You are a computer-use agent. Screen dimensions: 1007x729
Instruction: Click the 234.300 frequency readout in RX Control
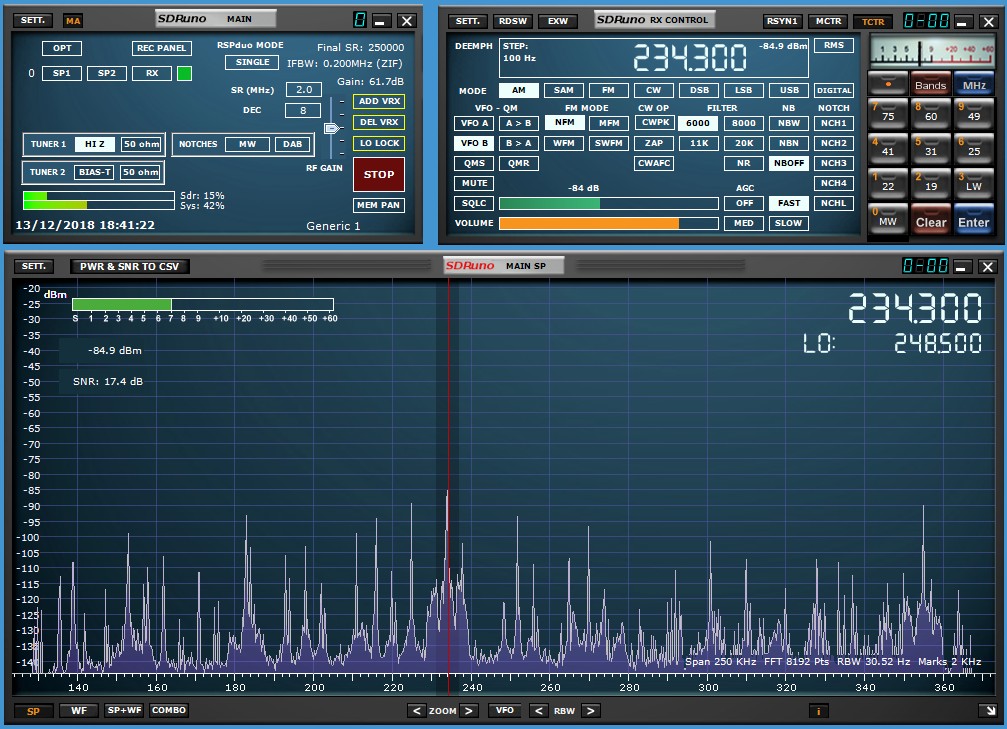[690, 58]
